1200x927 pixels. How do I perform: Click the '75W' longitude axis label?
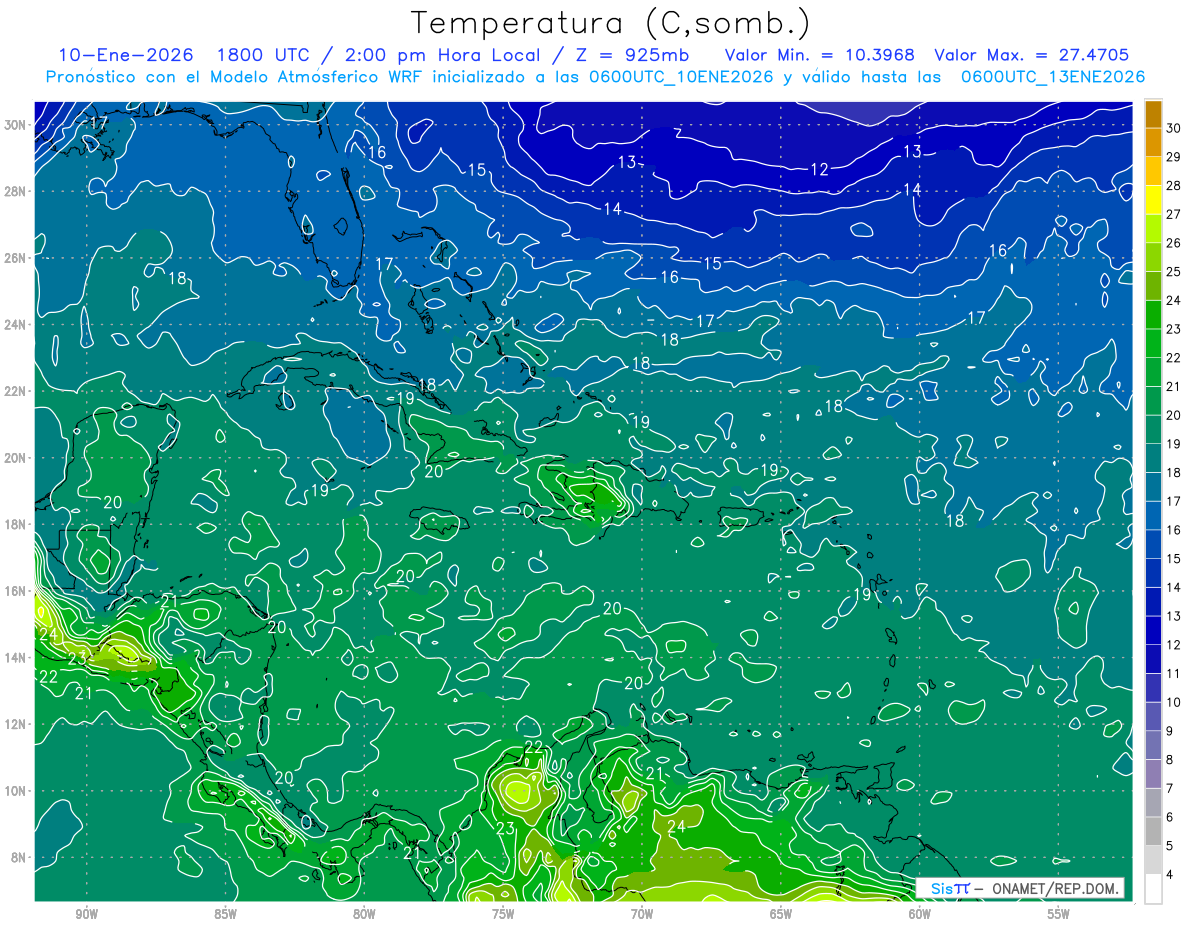503,914
